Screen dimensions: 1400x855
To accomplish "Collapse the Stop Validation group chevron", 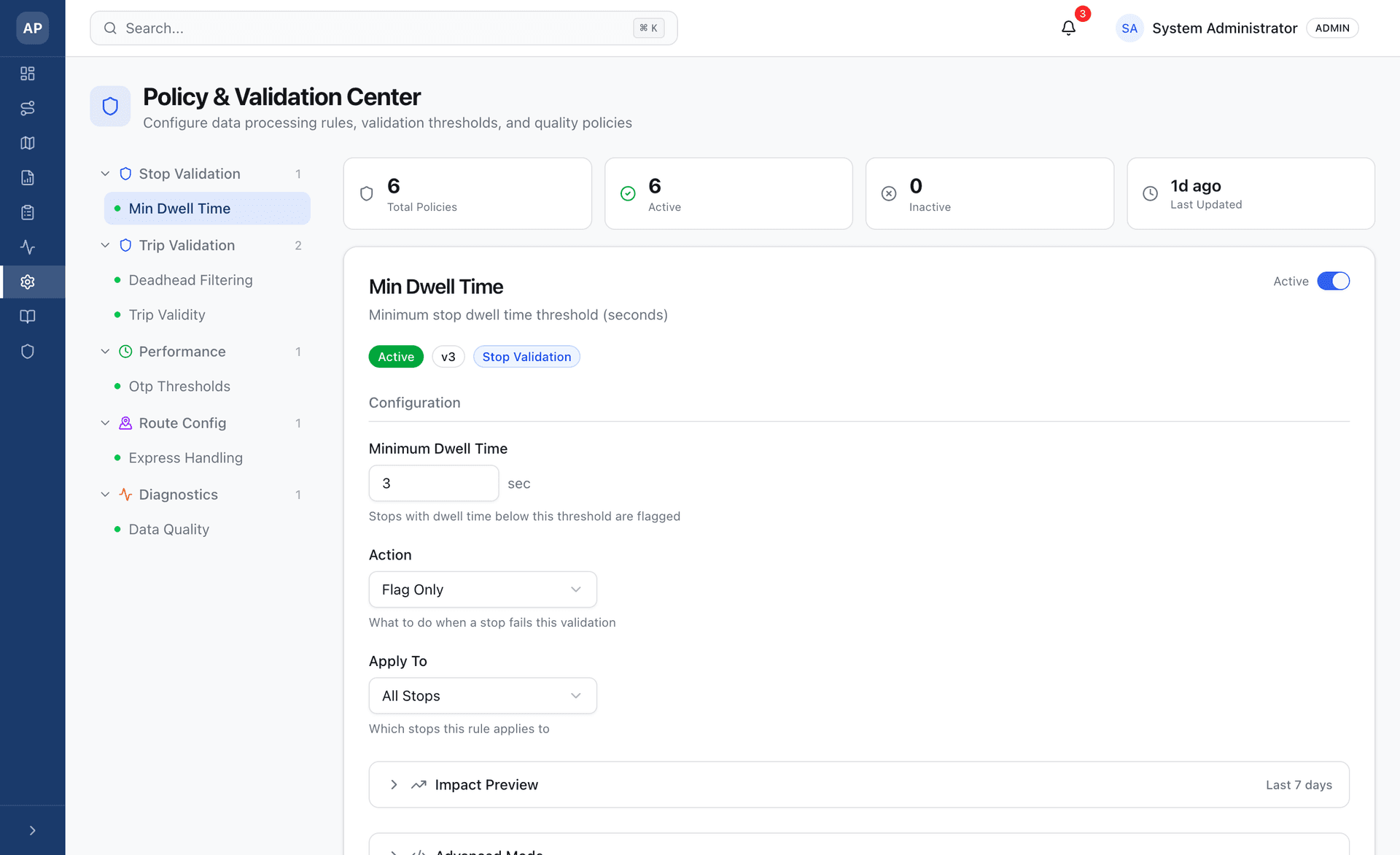I will pyautogui.click(x=105, y=174).
